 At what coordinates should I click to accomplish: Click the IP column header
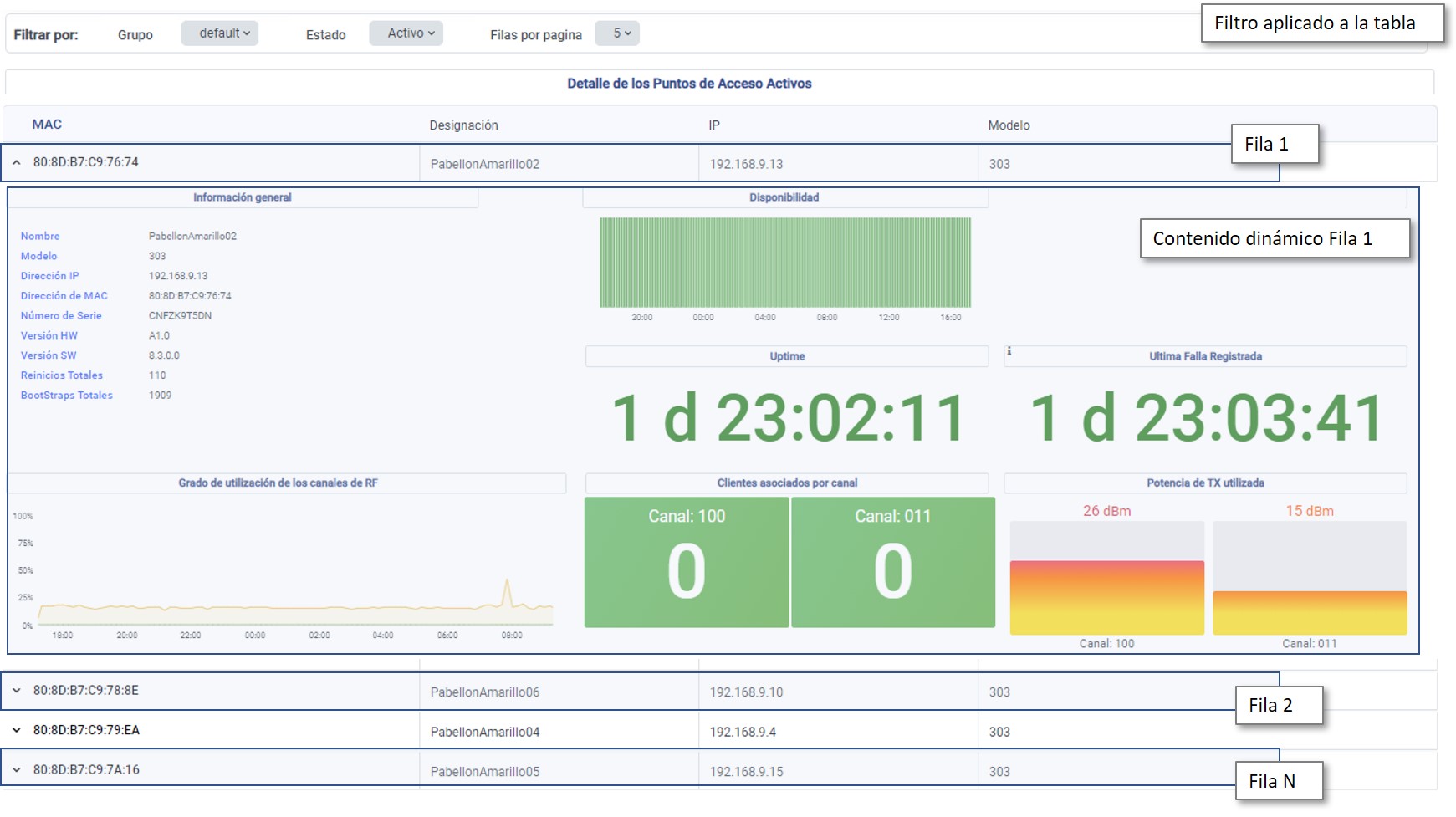point(714,125)
